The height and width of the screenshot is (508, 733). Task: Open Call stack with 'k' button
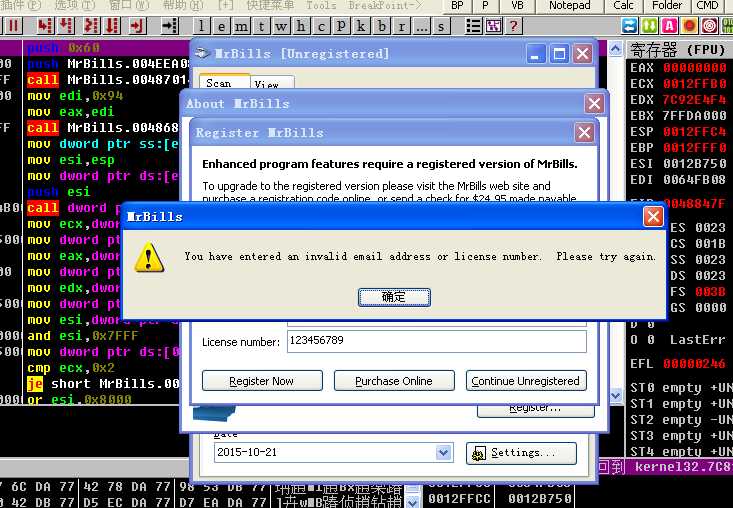pos(361,26)
